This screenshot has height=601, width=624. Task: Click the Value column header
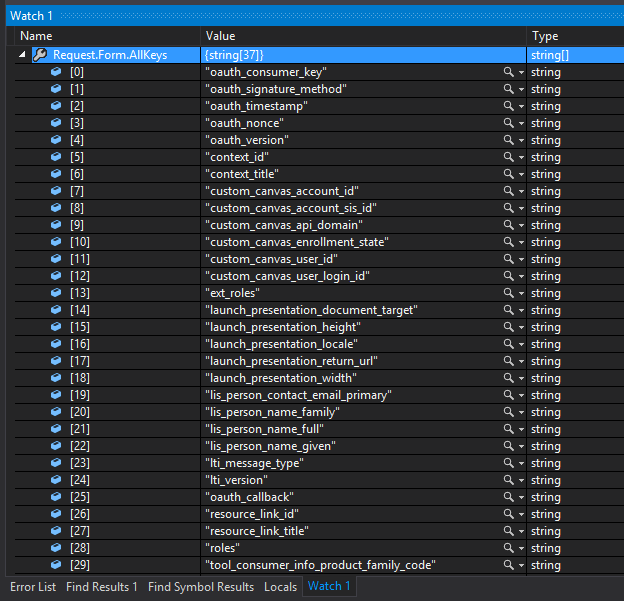[x=363, y=36]
